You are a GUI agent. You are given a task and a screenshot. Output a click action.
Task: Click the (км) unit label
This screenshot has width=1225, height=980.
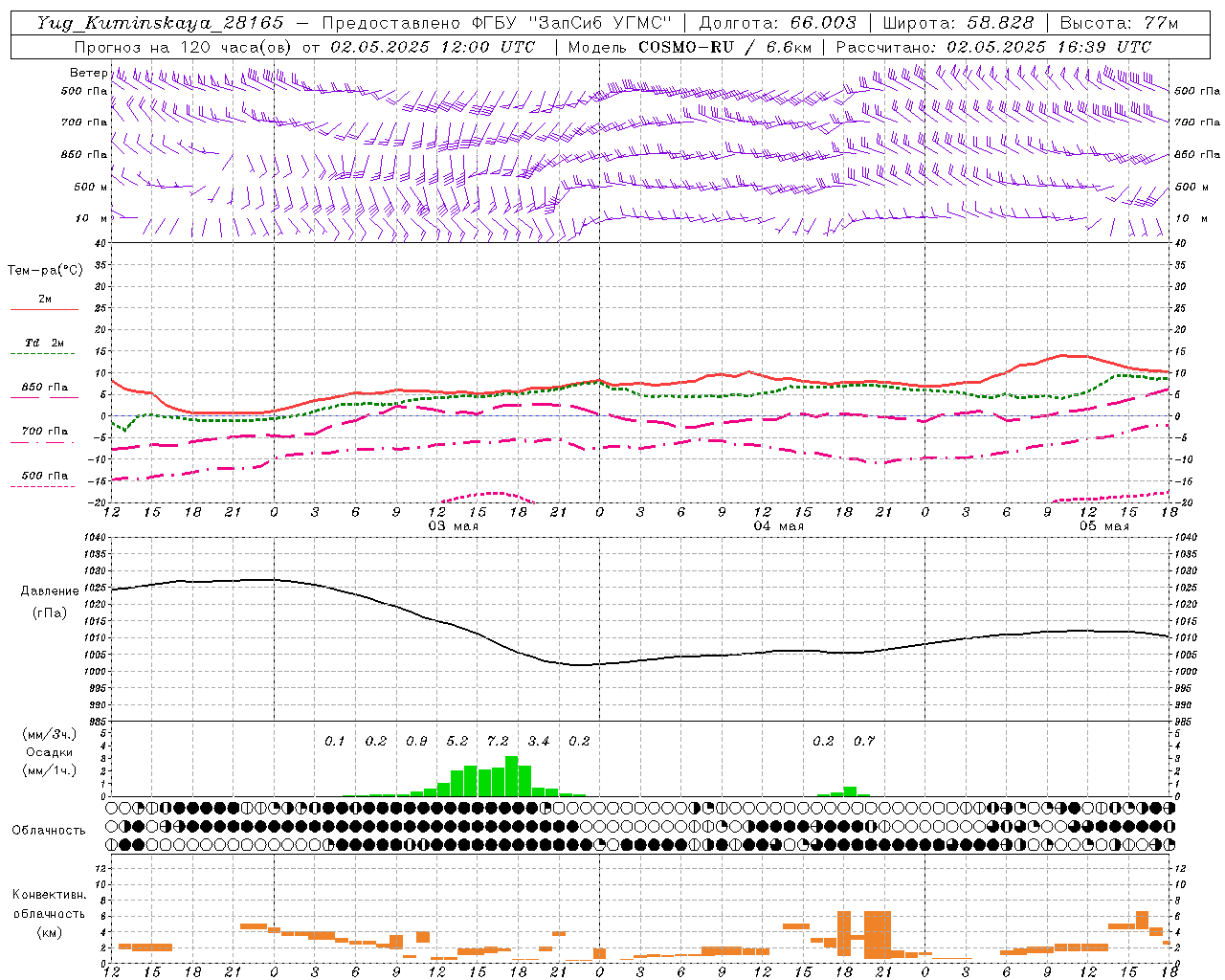click(49, 932)
